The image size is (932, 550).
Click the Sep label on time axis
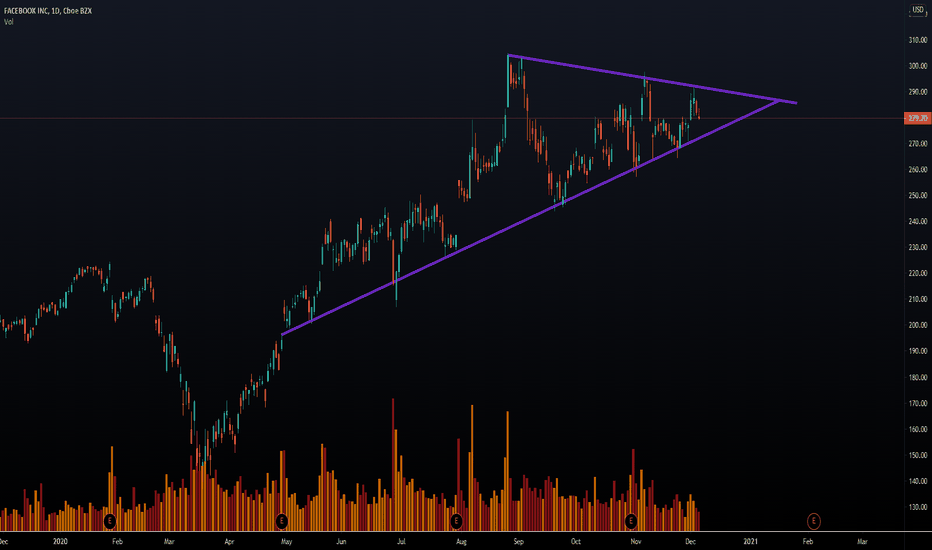click(518, 542)
